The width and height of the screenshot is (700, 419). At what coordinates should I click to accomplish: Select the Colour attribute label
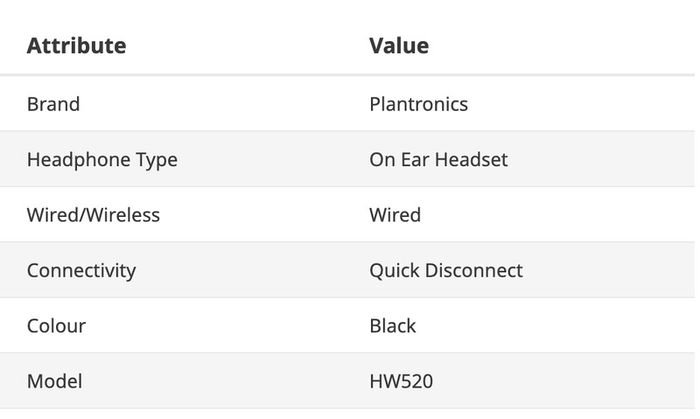coord(56,326)
